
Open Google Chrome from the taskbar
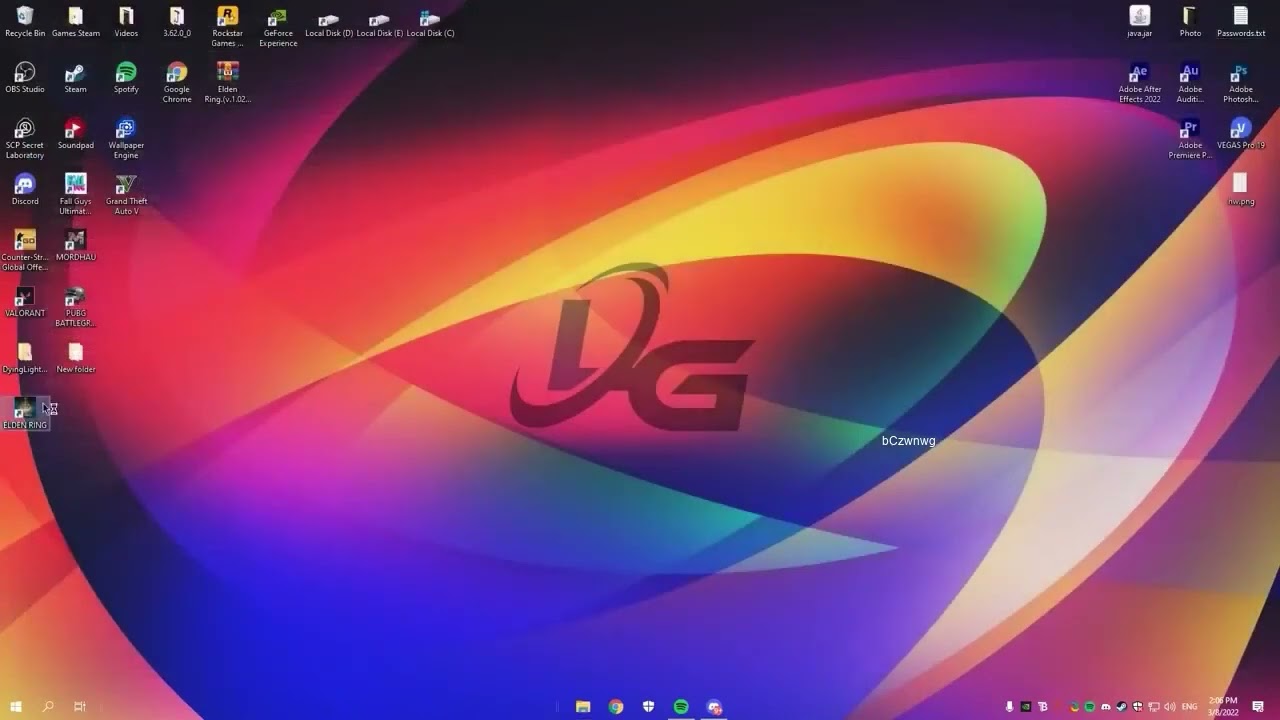(x=616, y=707)
